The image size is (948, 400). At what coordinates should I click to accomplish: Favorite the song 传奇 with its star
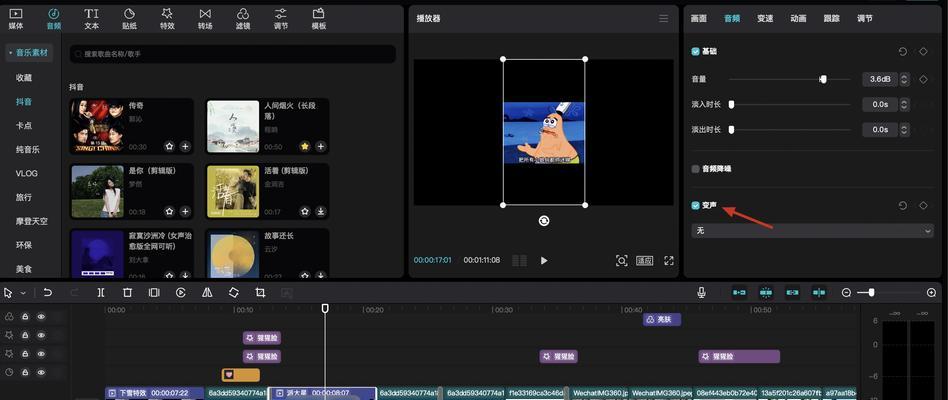(x=170, y=146)
